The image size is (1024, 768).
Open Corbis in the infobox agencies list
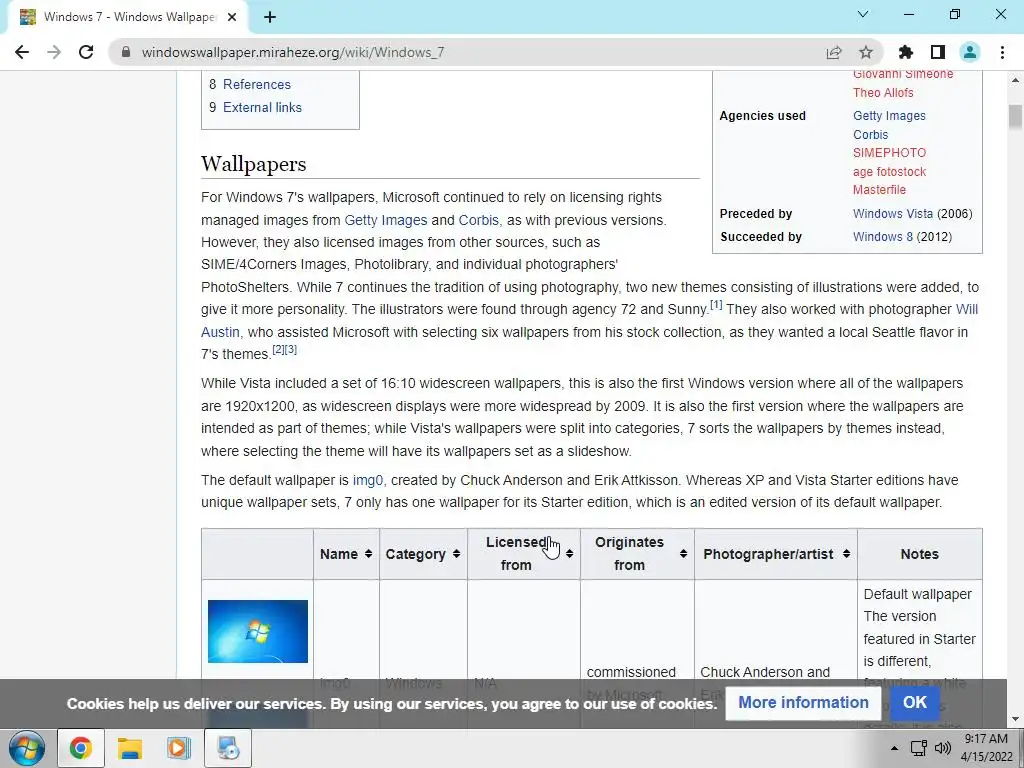click(871, 135)
